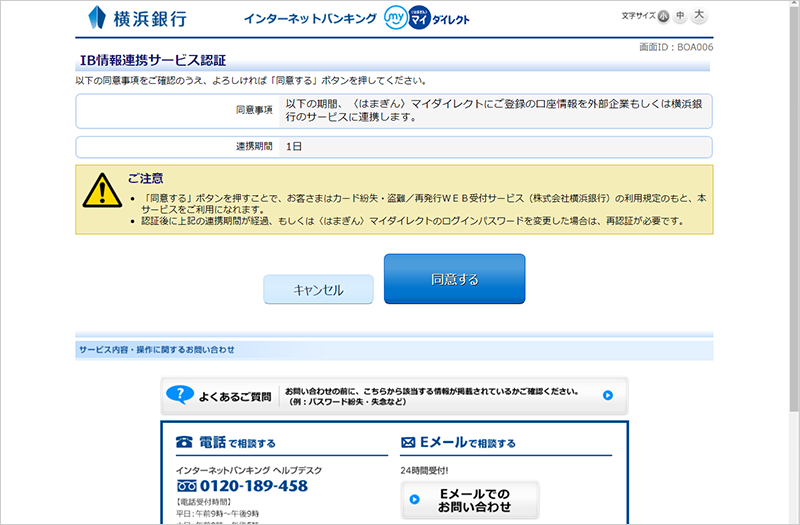Click the Yokohama Bank ship logo

click(x=97, y=18)
